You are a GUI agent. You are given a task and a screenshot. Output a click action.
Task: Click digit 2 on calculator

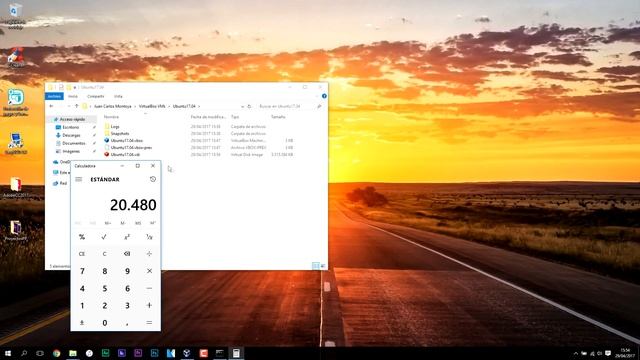[104, 305]
